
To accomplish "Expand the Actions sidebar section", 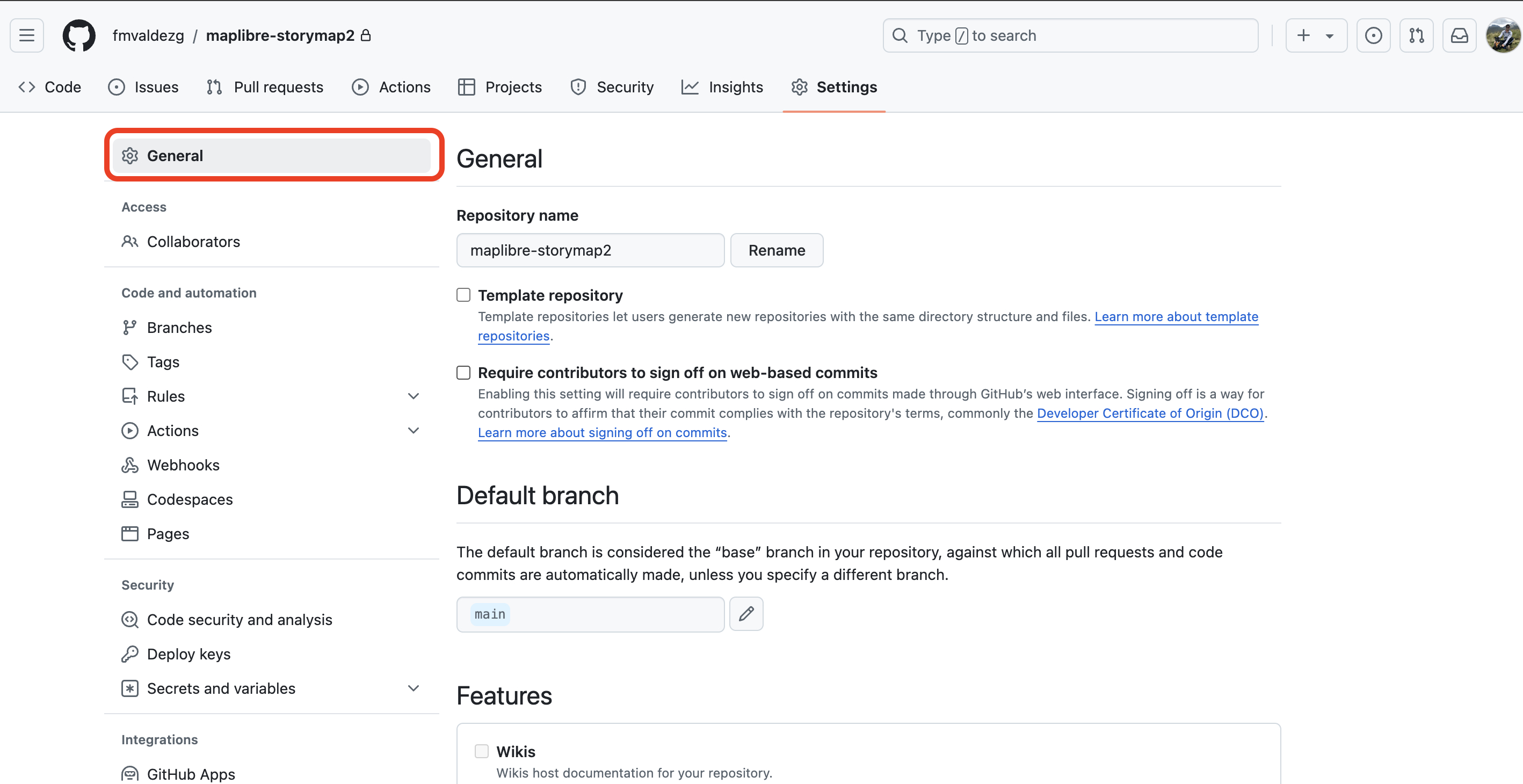I will pos(414,431).
